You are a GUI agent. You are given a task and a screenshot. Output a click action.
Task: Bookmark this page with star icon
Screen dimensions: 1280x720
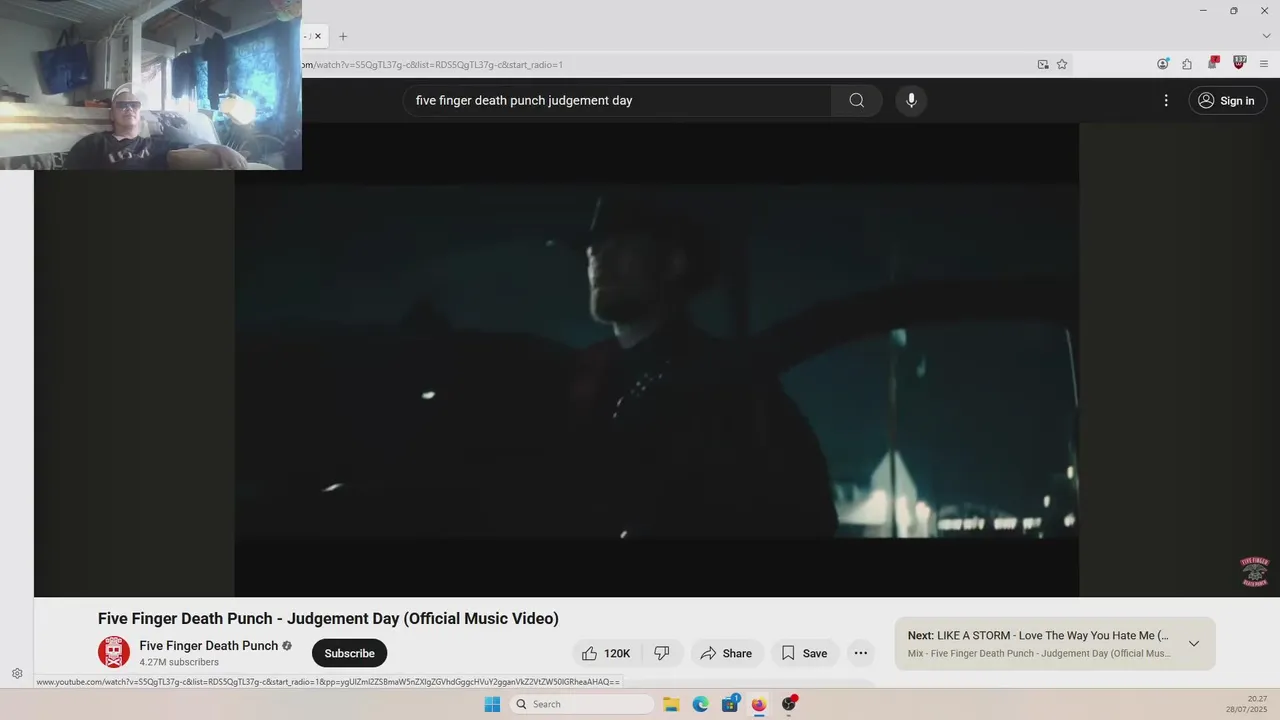(x=1062, y=64)
